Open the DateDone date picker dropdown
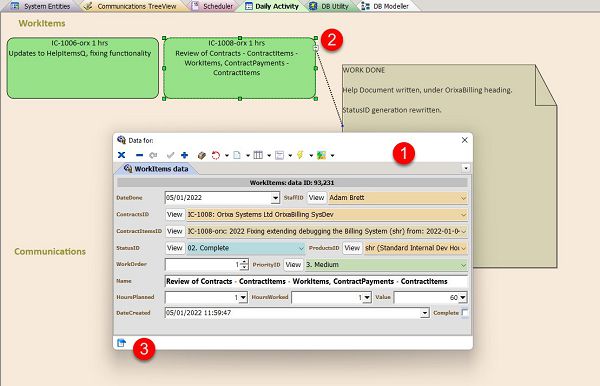The width and height of the screenshot is (600, 386). click(275, 198)
